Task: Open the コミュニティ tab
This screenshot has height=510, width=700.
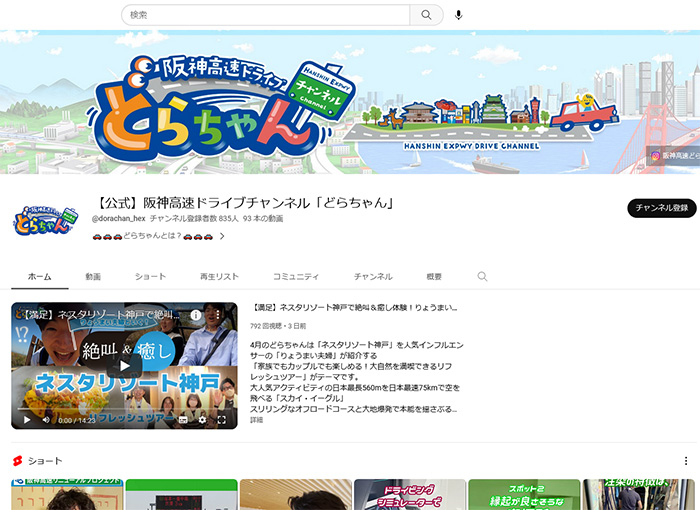Action: coord(296,277)
